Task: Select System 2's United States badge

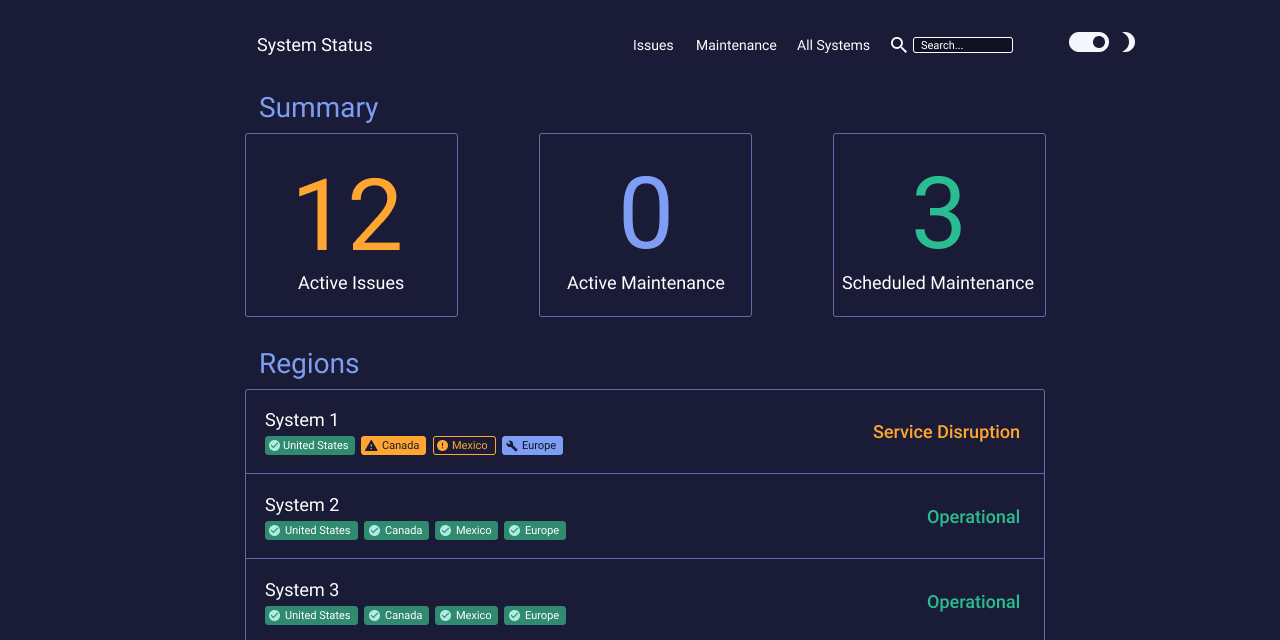Action: click(x=311, y=530)
